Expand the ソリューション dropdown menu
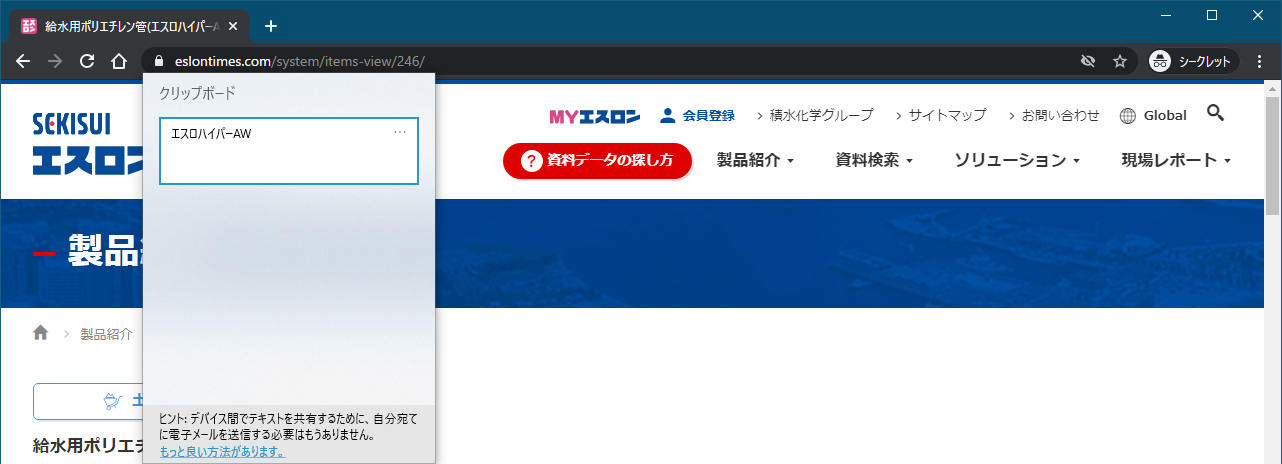The height and width of the screenshot is (464, 1282). point(1017,160)
